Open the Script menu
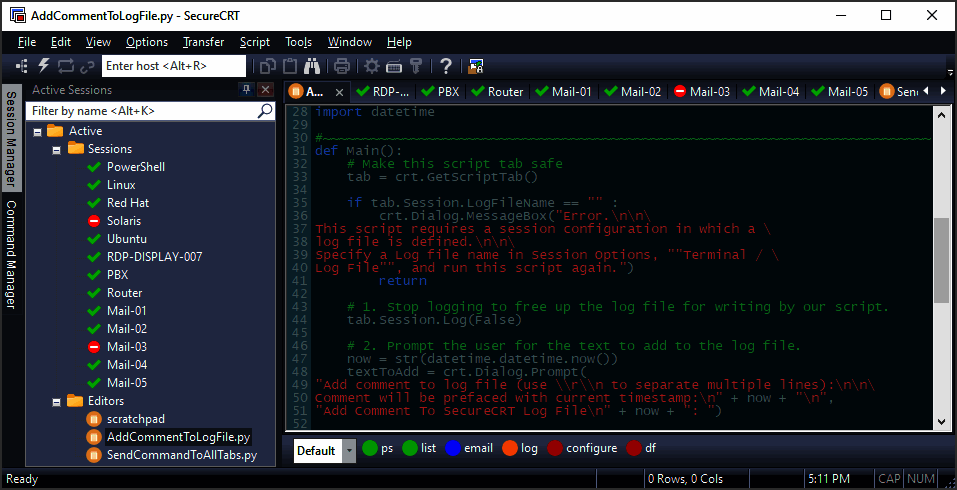This screenshot has width=957, height=490. tap(255, 42)
